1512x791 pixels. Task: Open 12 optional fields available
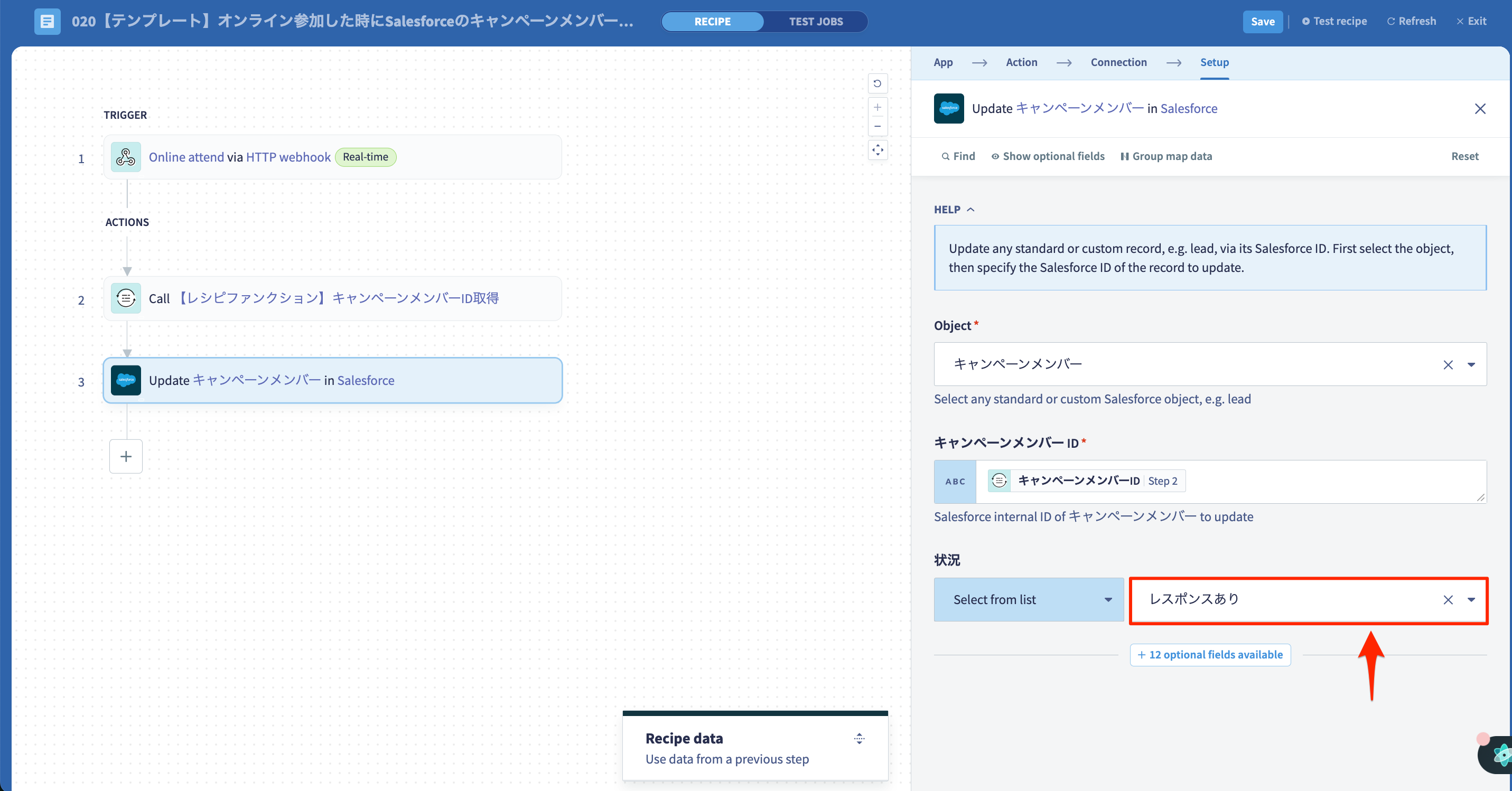[x=1210, y=655]
